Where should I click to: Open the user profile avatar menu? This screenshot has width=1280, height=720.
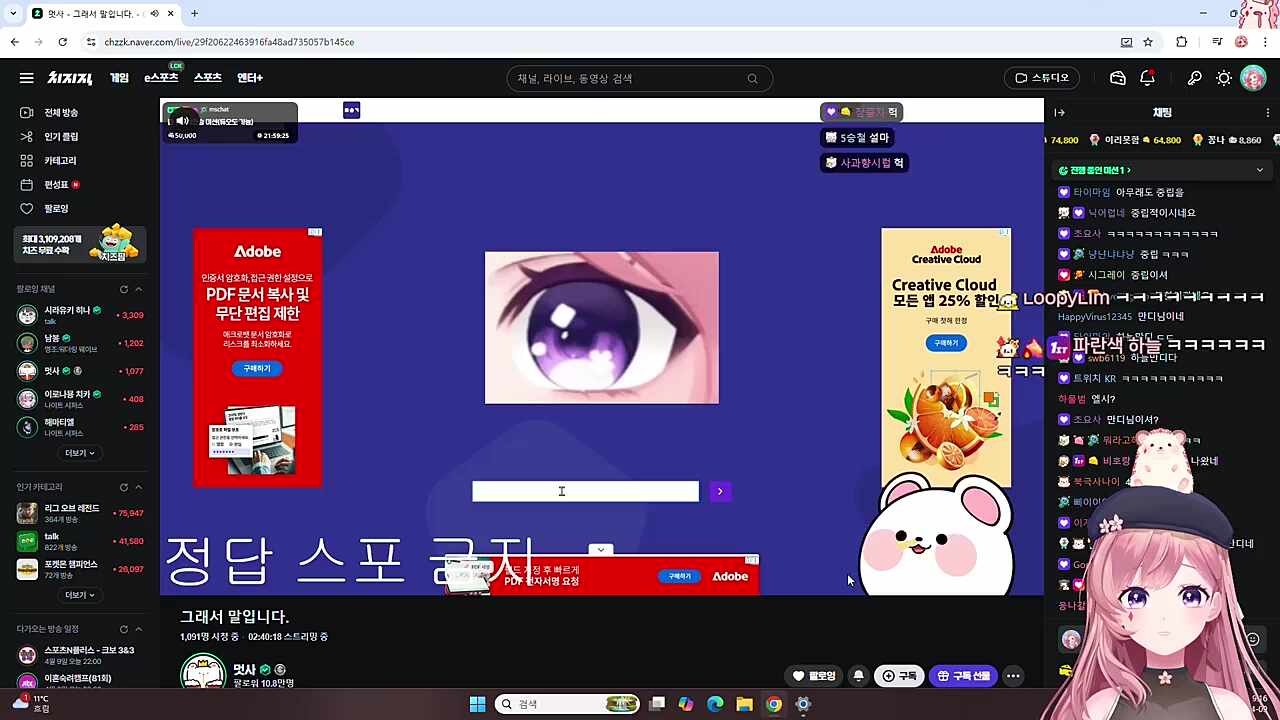1253,78
